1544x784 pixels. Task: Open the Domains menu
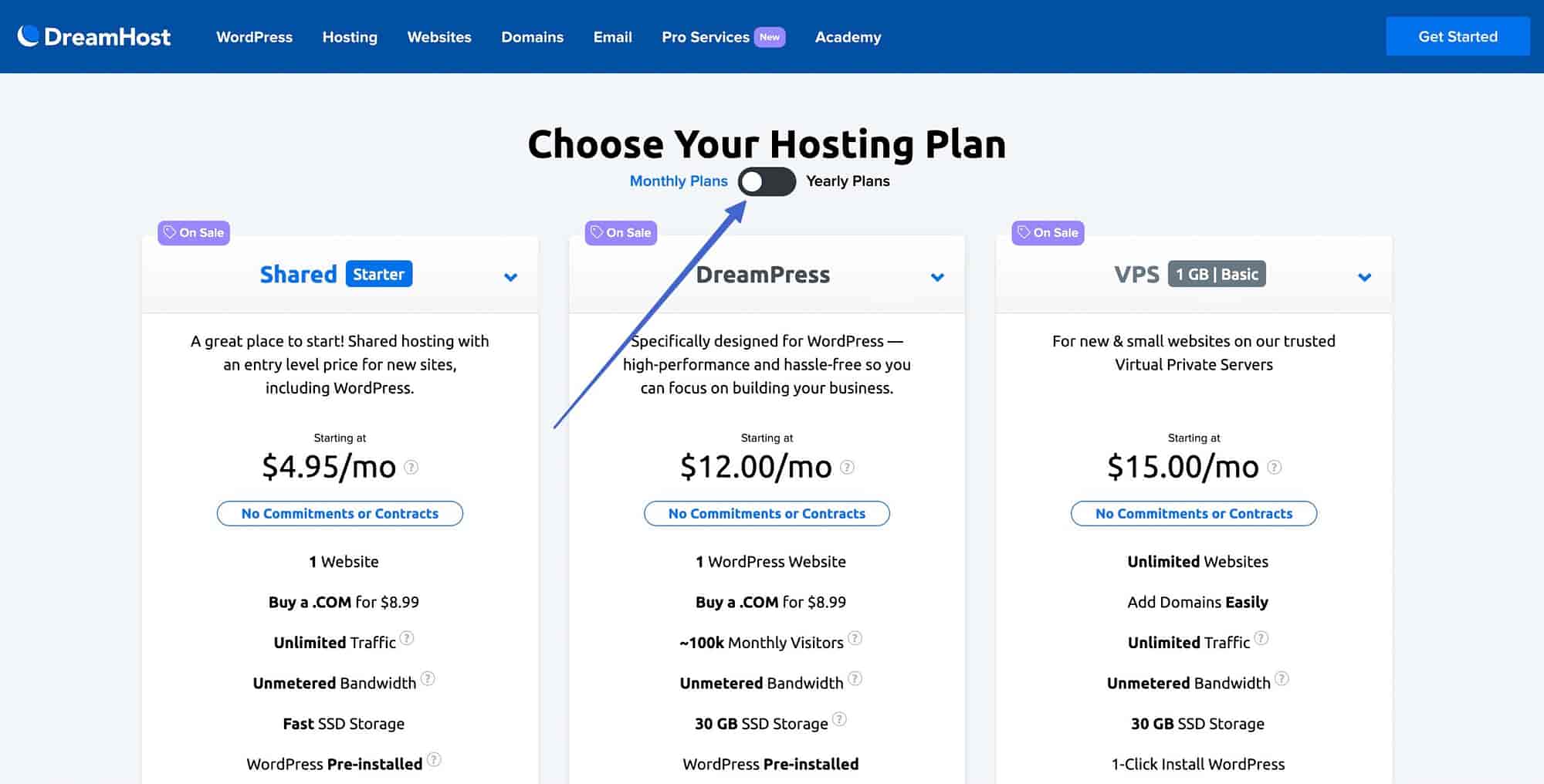tap(532, 37)
